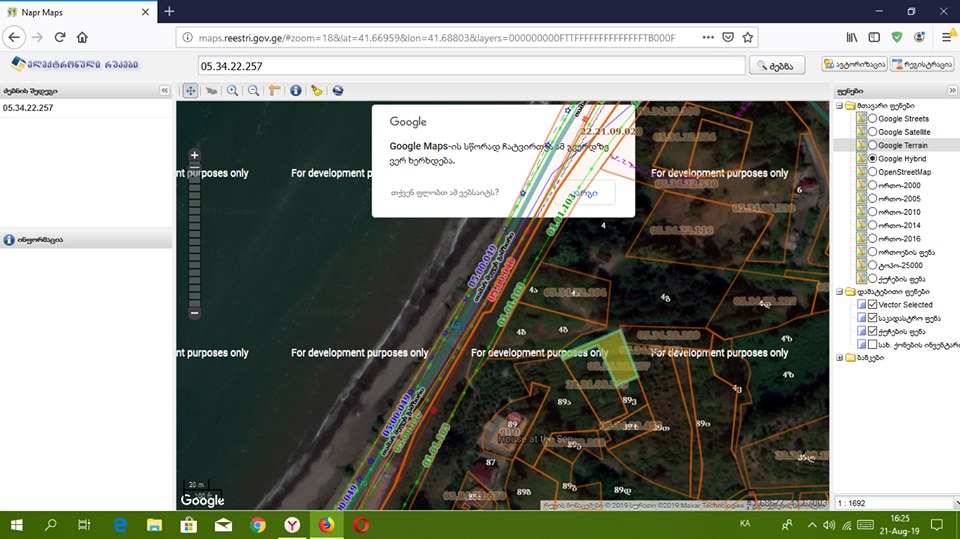The height and width of the screenshot is (539, 960).
Task: Click the ინფორმაცია panel header
Action: pyautogui.click(x=86, y=239)
